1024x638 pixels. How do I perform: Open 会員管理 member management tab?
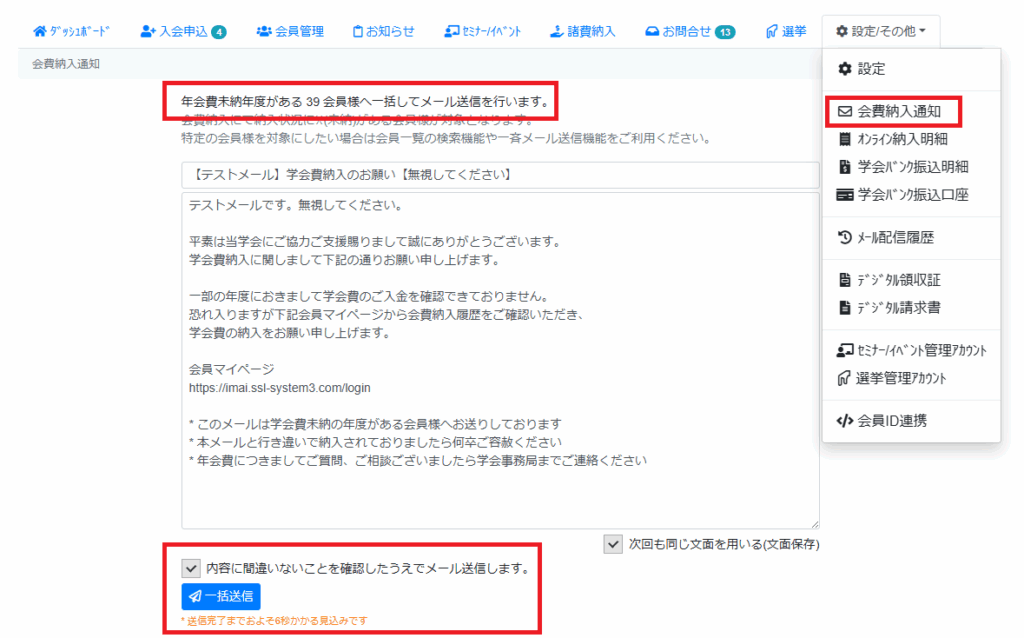pos(290,32)
